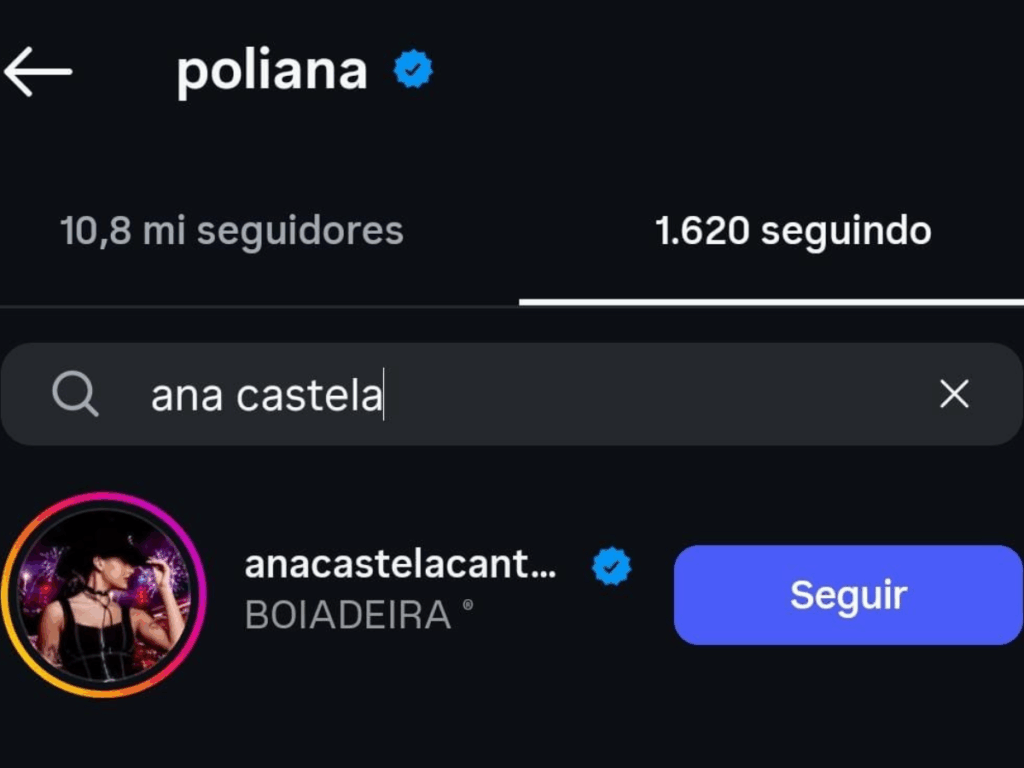The image size is (1024, 768).
Task: Open the anacastelacant profile link
Action: point(400,565)
